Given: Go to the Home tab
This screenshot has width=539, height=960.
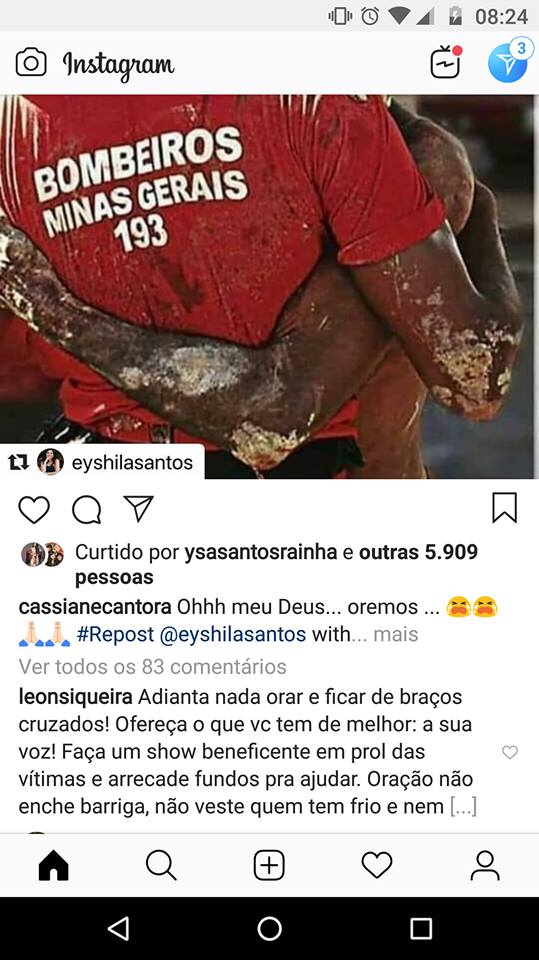Looking at the screenshot, I should (x=54, y=866).
